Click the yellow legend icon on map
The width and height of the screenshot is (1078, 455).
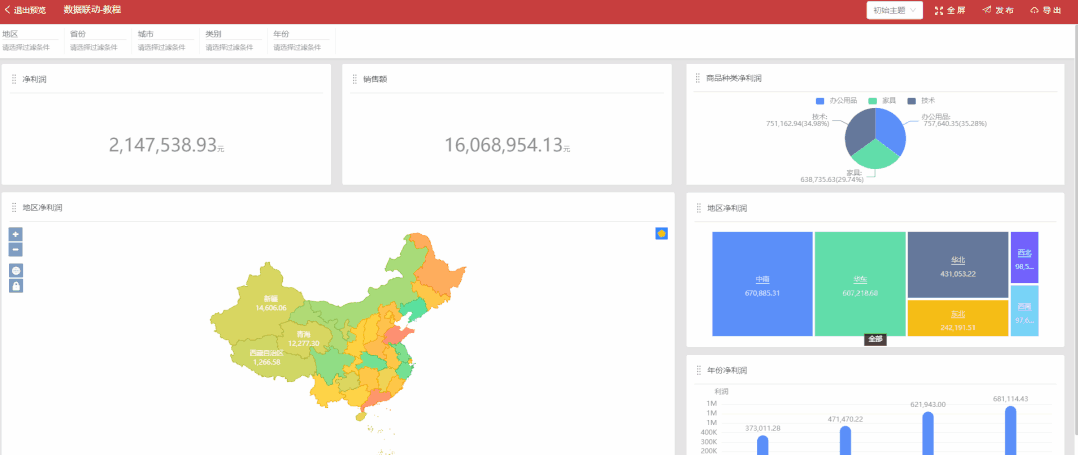pyautogui.click(x=661, y=233)
